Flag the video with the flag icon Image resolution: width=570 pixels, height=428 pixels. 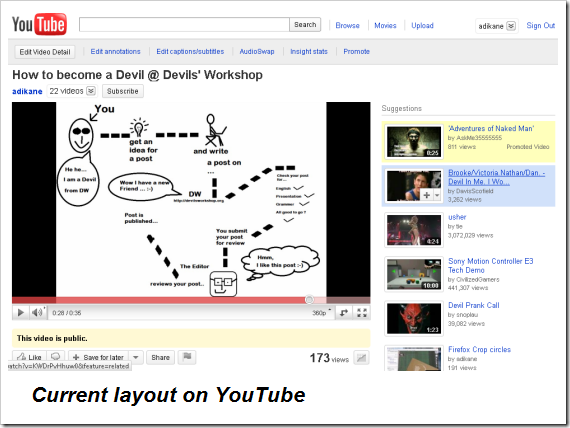pos(187,357)
